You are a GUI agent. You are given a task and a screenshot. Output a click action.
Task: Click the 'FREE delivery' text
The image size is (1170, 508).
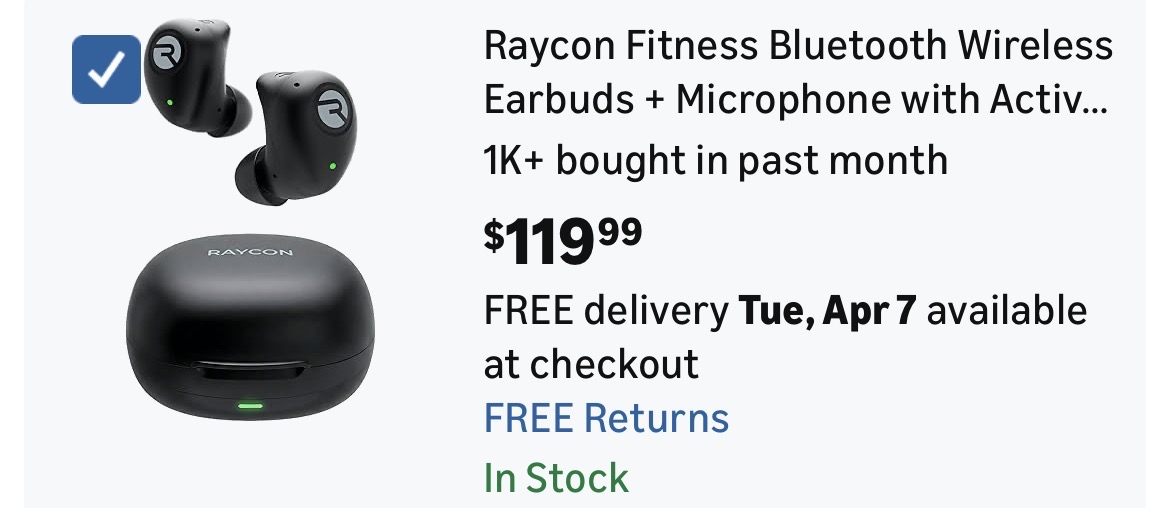point(607,310)
